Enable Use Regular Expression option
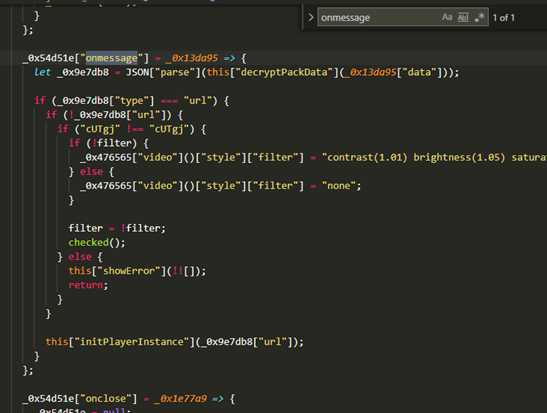Viewport: 547px width, 413px height. point(480,17)
